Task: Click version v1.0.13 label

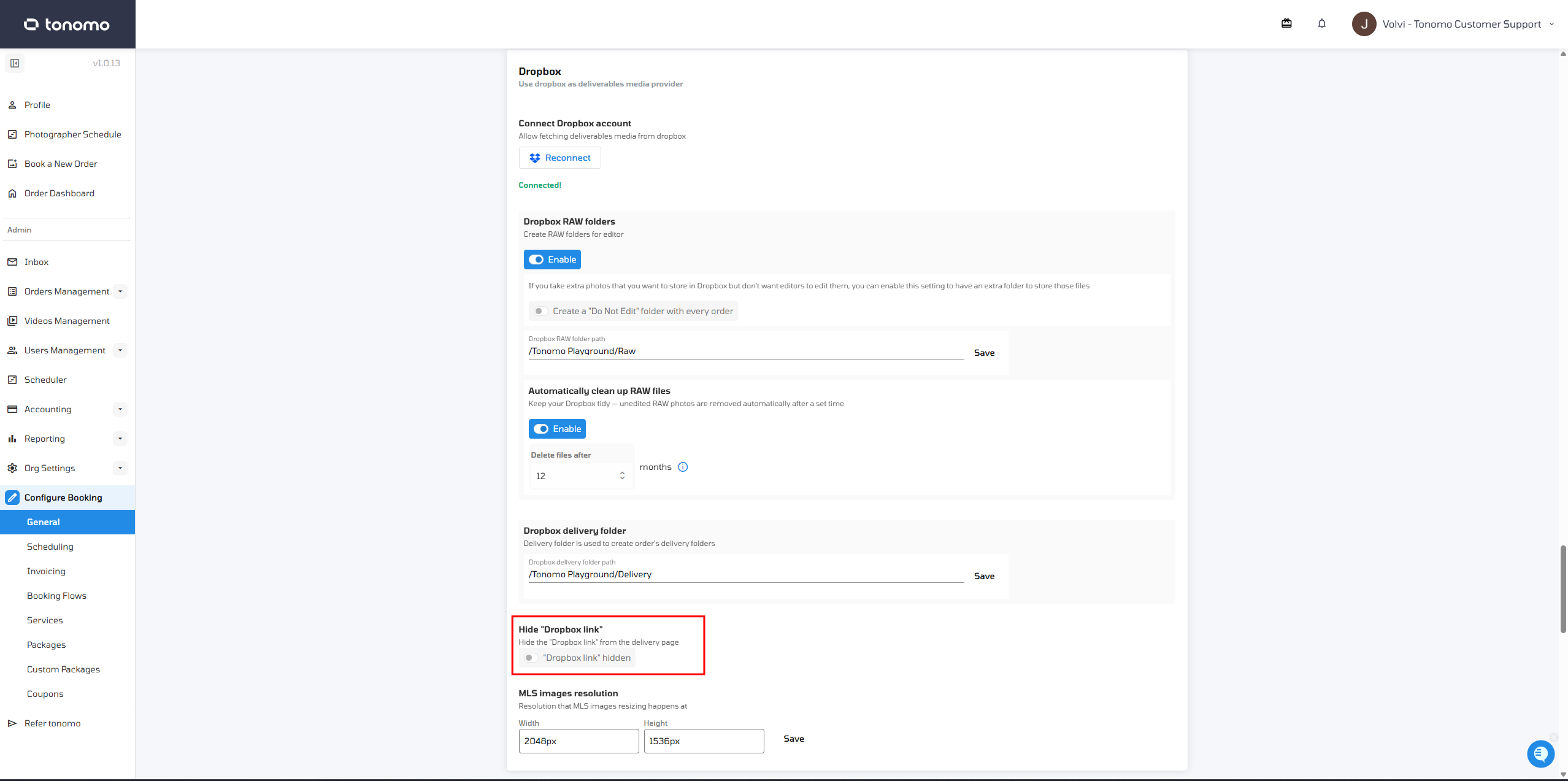Action: pyautogui.click(x=107, y=63)
